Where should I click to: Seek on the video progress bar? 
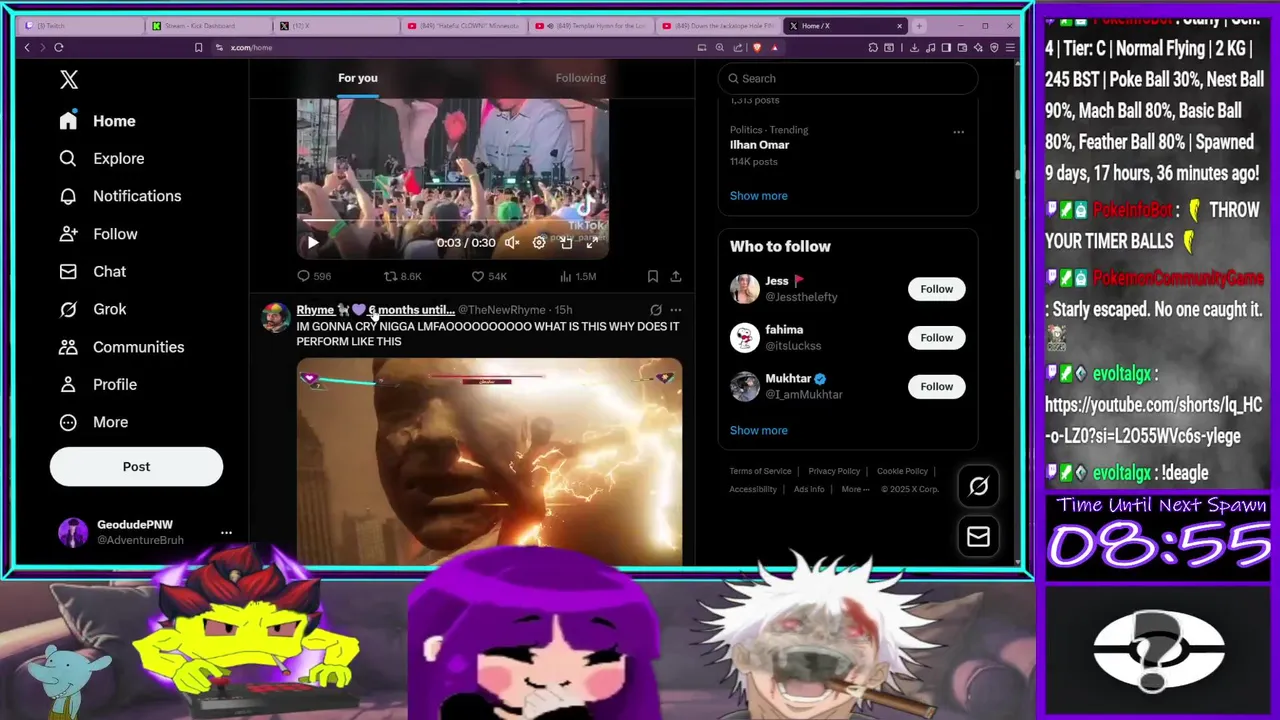452,221
